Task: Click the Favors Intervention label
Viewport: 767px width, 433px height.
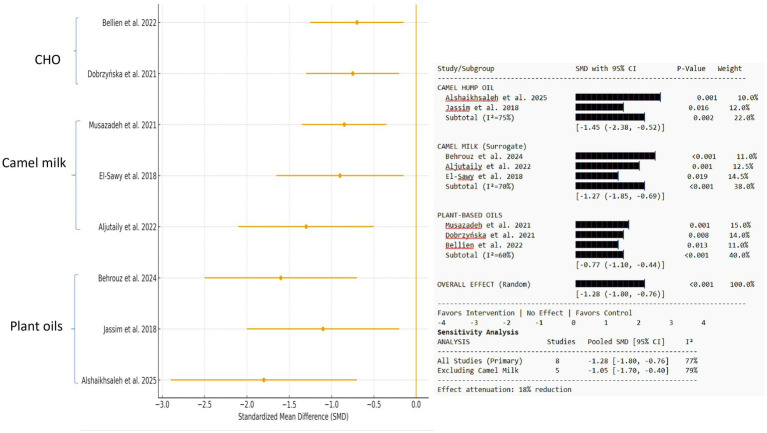Action: point(476,313)
